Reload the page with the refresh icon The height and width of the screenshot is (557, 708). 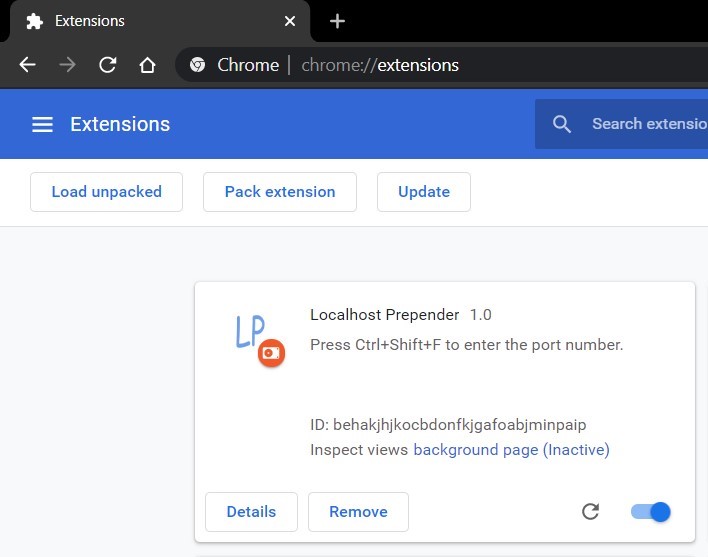(x=107, y=65)
